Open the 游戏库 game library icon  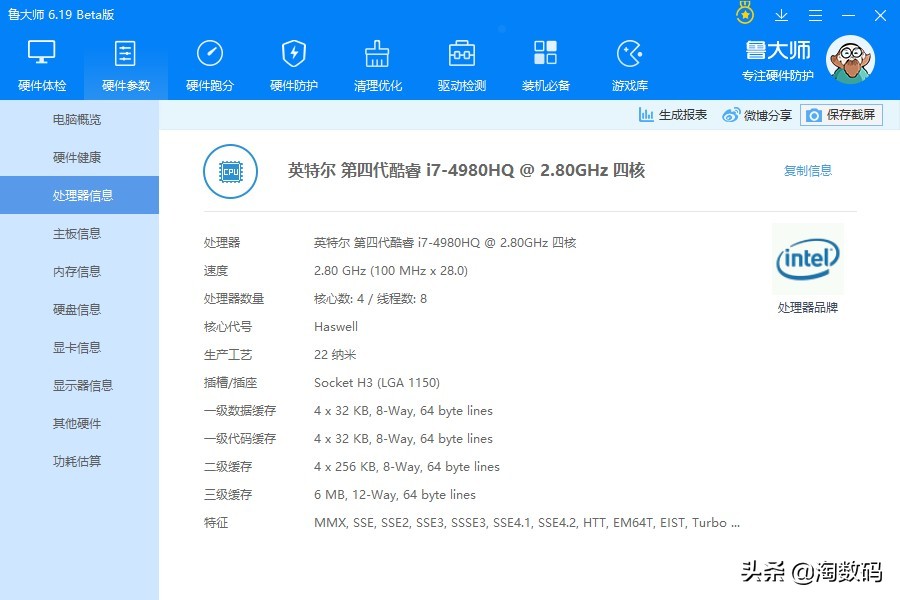tap(629, 55)
